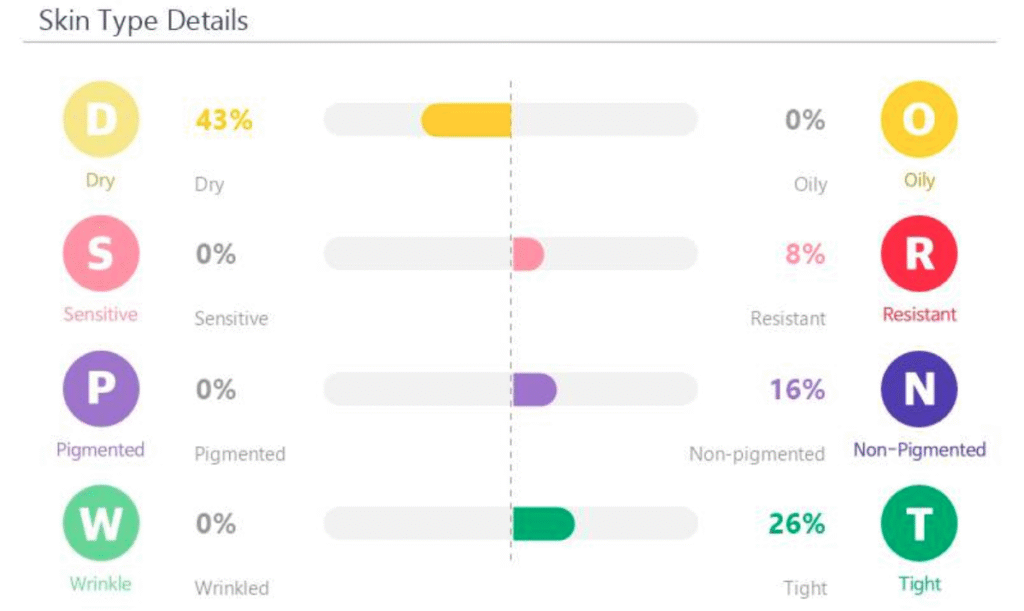The width and height of the screenshot is (1024, 611).
Task: Click the Skin Type Details heading
Action: click(x=143, y=21)
